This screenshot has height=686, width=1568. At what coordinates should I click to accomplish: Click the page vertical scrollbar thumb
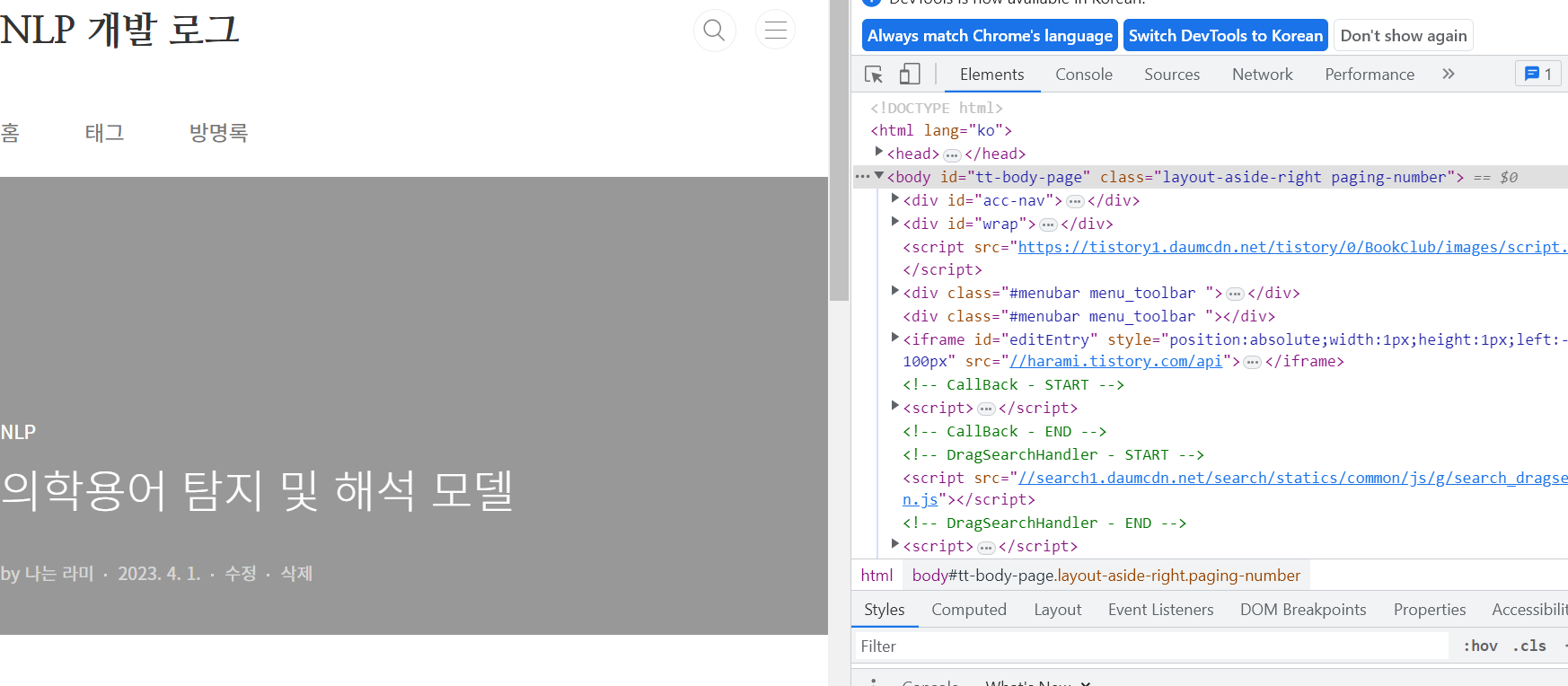[x=839, y=151]
